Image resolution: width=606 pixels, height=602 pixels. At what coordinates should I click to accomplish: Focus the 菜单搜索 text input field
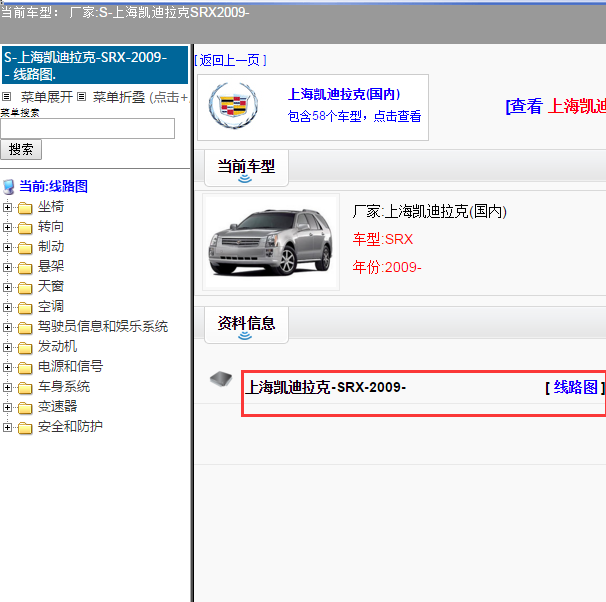[87, 129]
